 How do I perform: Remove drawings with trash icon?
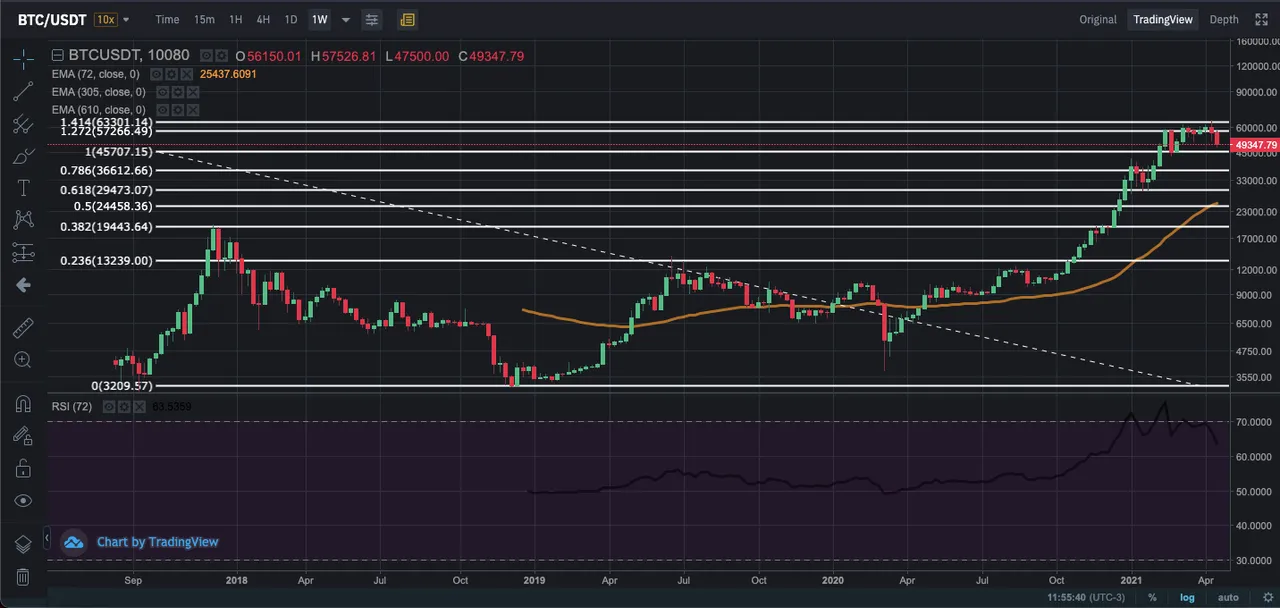23,577
